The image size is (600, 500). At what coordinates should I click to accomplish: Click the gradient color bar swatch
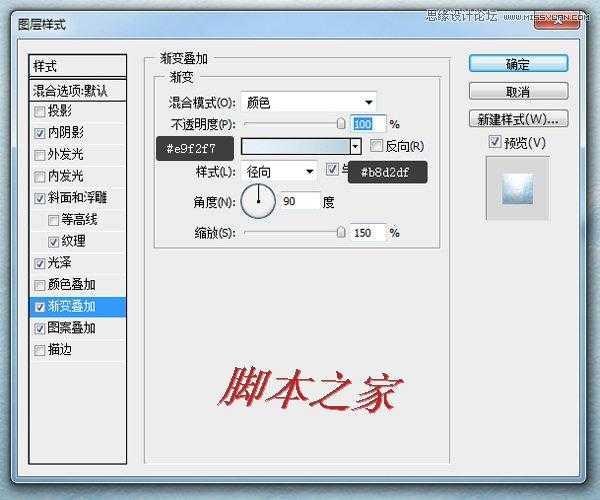click(x=295, y=147)
